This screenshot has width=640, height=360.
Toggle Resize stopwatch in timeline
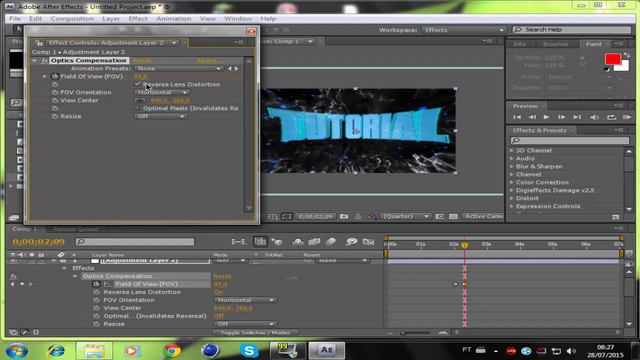(x=96, y=324)
